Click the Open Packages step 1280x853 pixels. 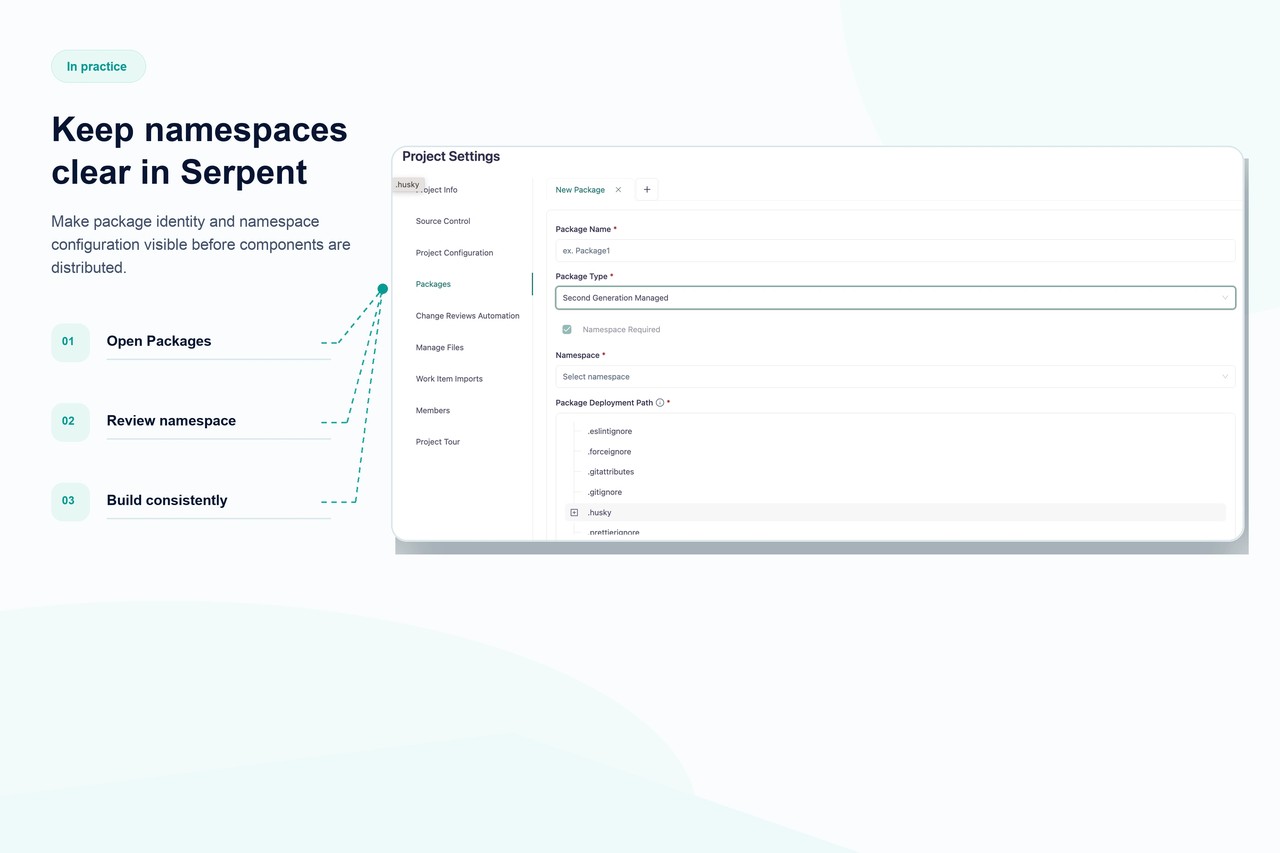(159, 341)
